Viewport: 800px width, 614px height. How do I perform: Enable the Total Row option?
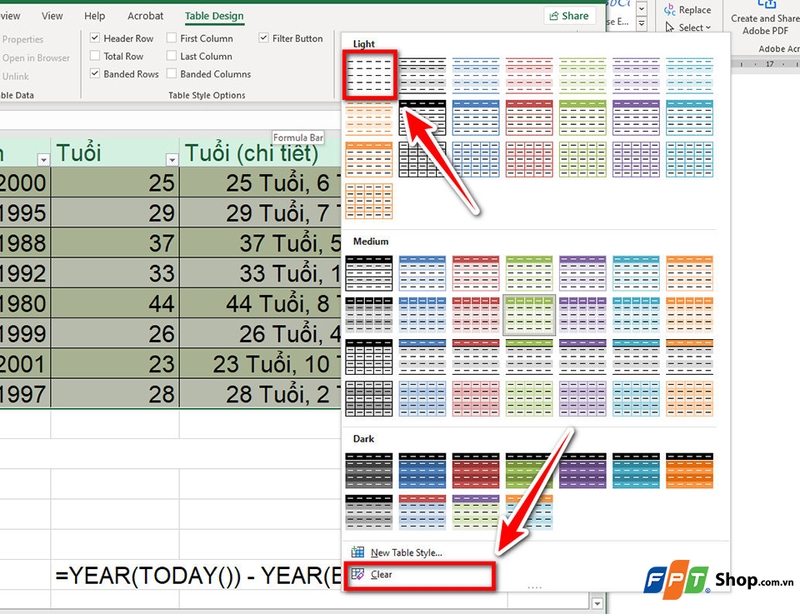[96, 54]
